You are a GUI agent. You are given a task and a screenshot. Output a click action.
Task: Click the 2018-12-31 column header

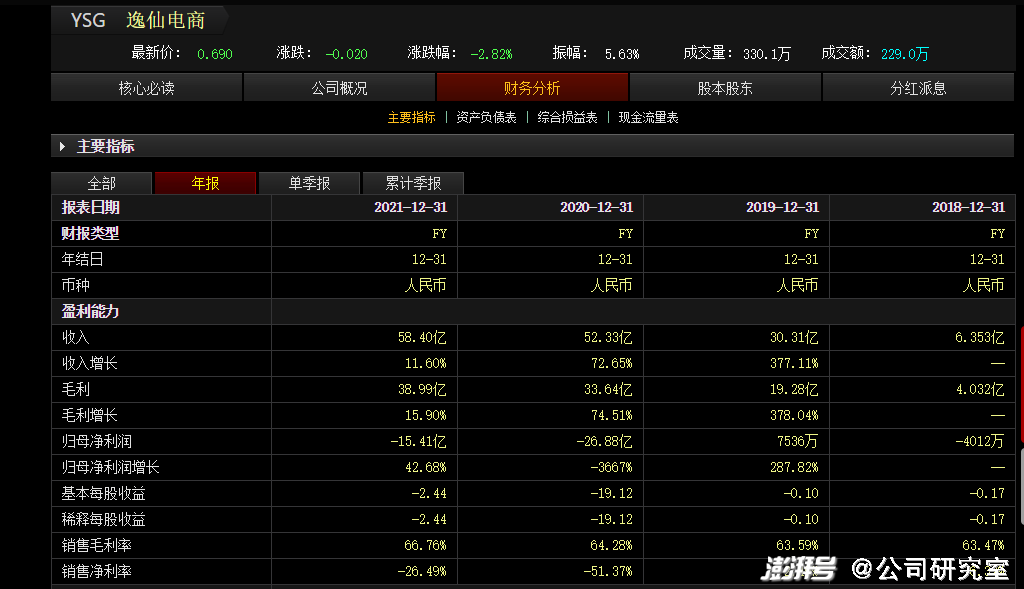968,207
